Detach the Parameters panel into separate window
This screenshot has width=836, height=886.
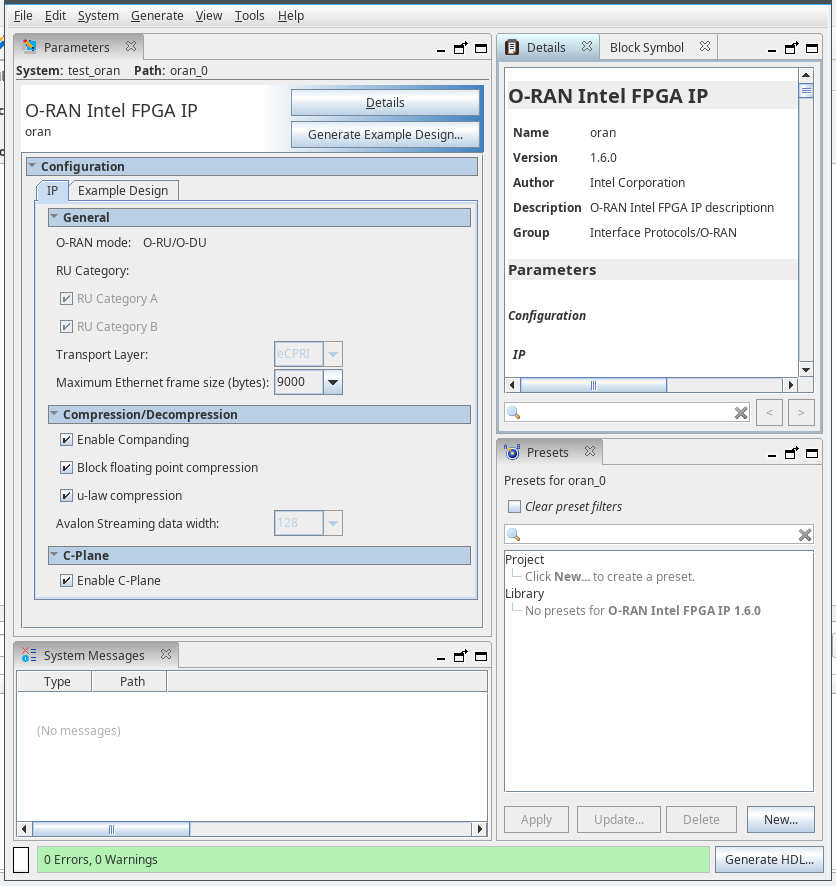click(461, 48)
